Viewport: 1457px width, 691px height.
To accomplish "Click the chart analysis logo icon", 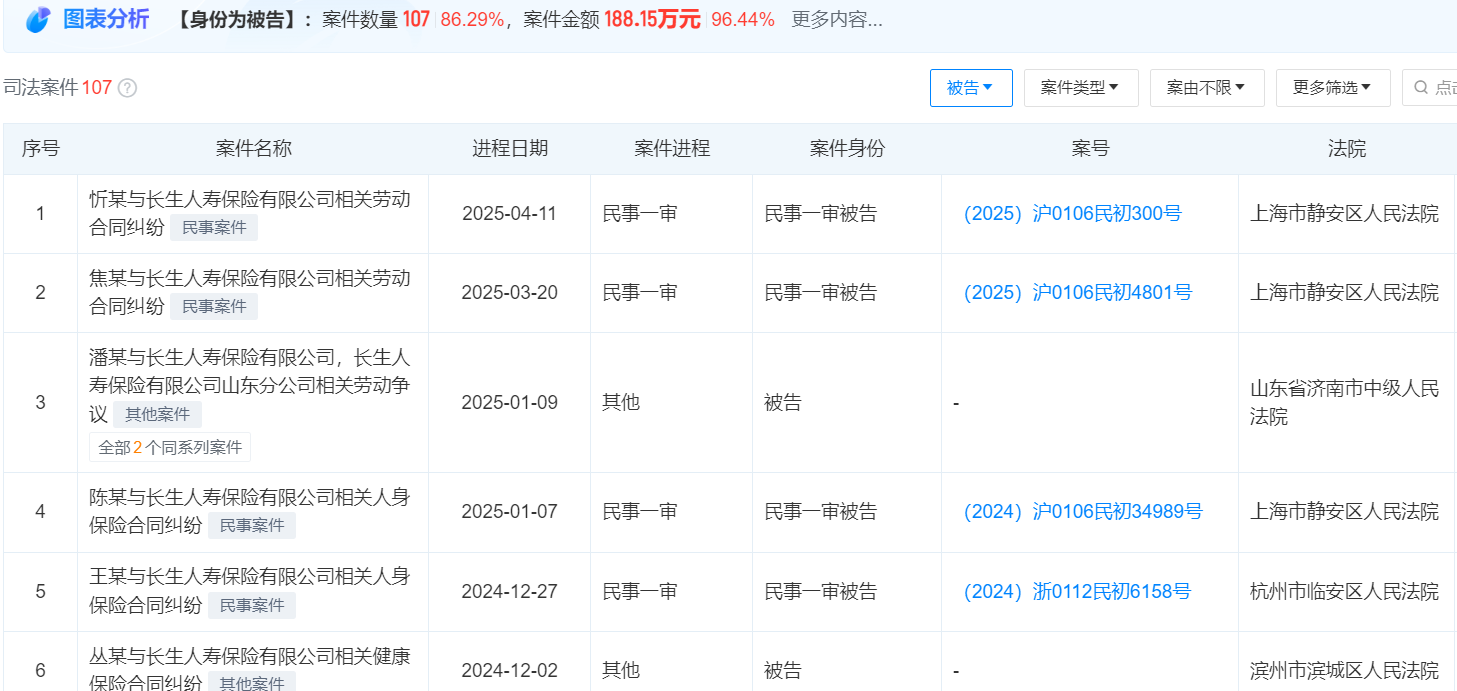I will (38, 19).
